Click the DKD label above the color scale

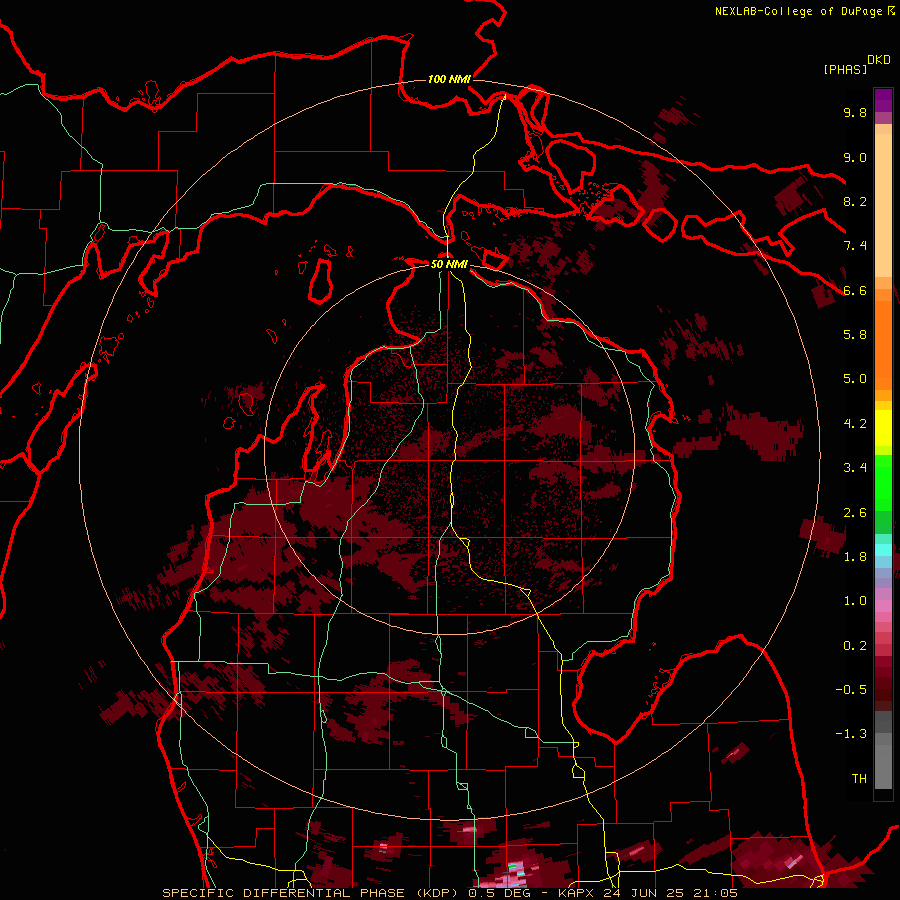pos(879,60)
